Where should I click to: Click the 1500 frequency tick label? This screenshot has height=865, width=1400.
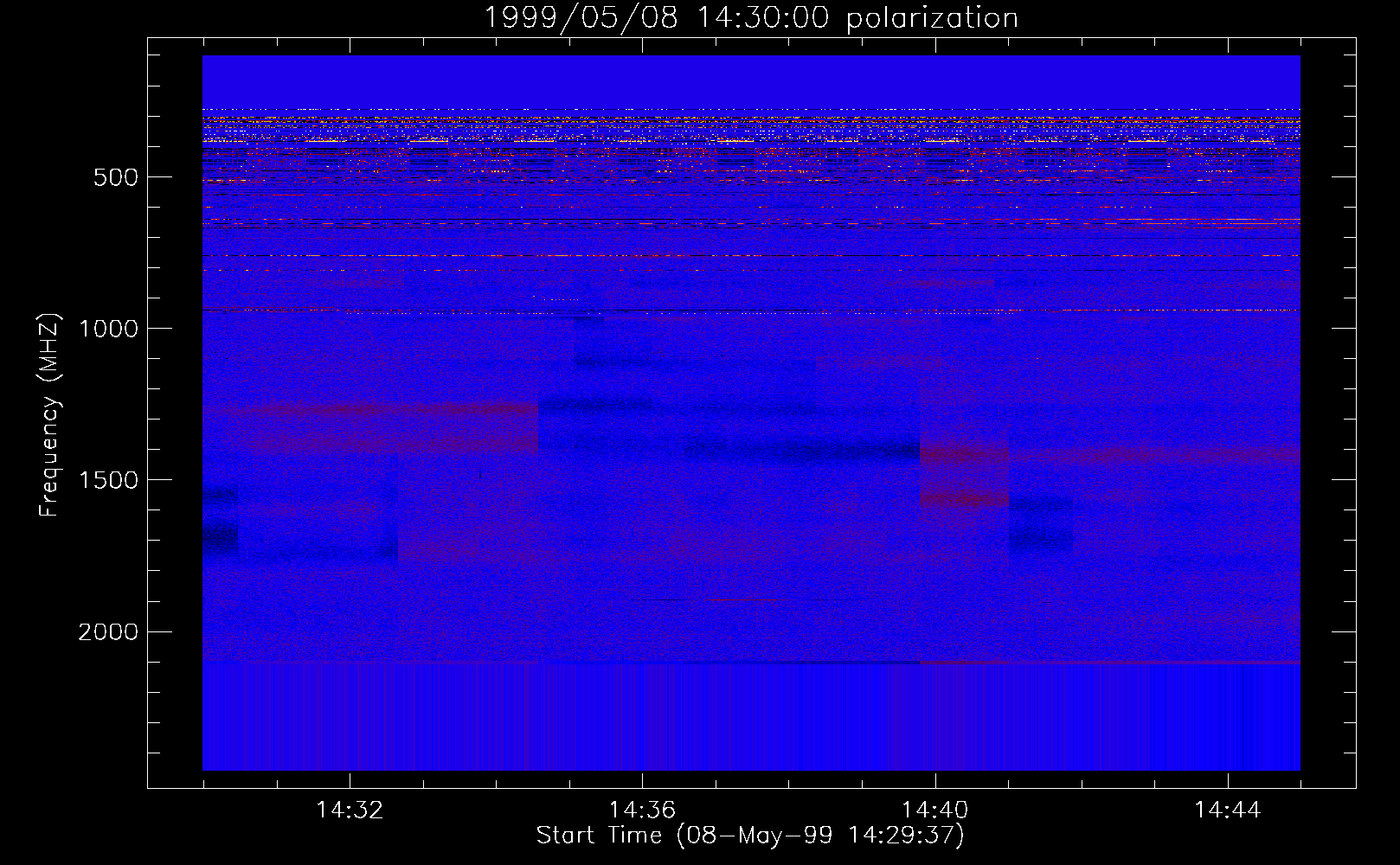coord(108,481)
